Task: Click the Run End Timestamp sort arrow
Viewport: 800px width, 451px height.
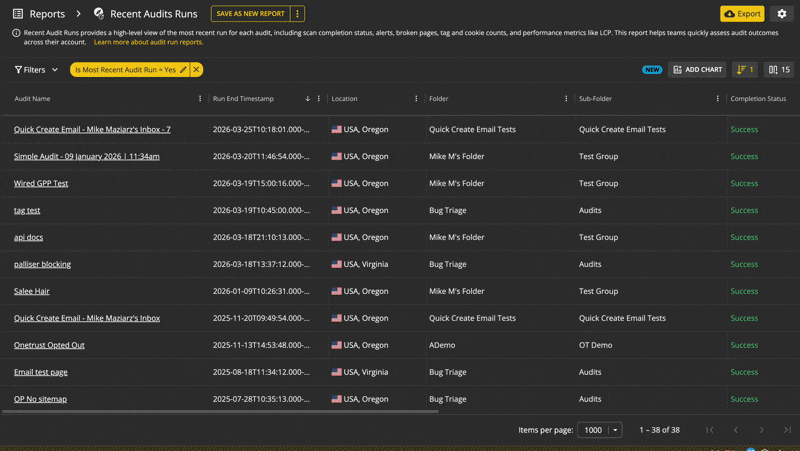Action: (308, 99)
